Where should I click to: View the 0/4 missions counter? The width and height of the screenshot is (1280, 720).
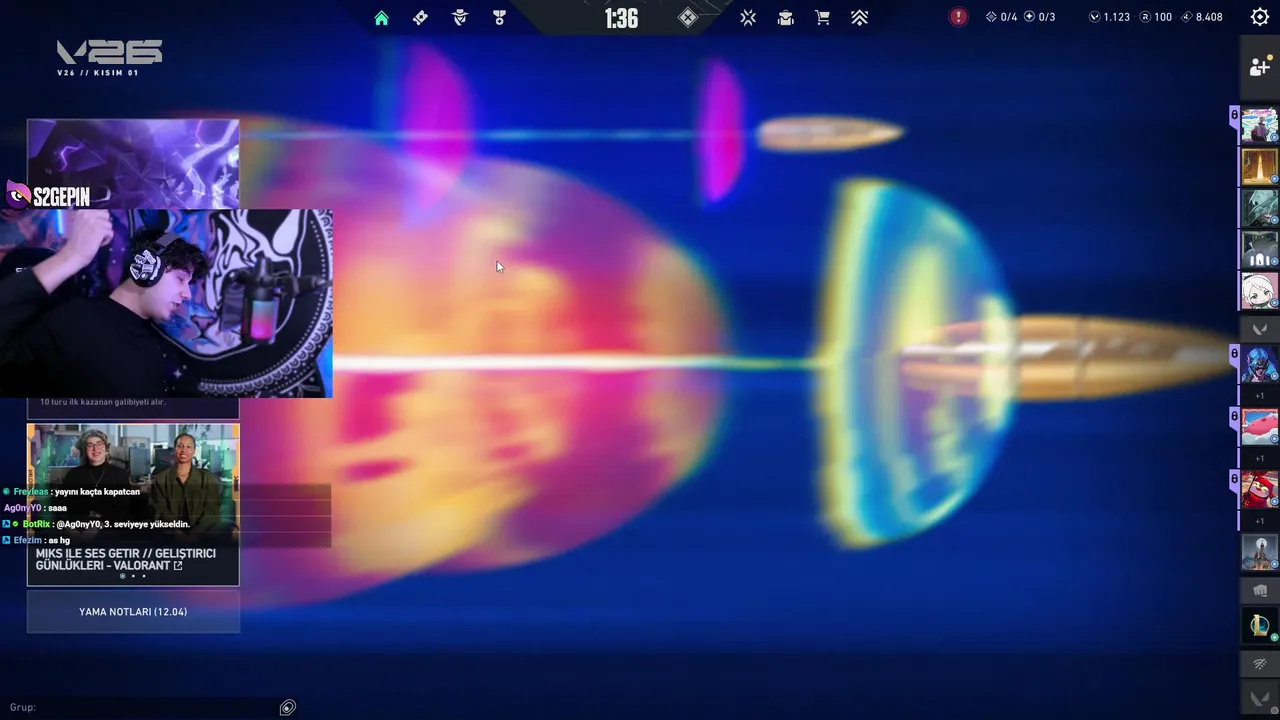1001,17
